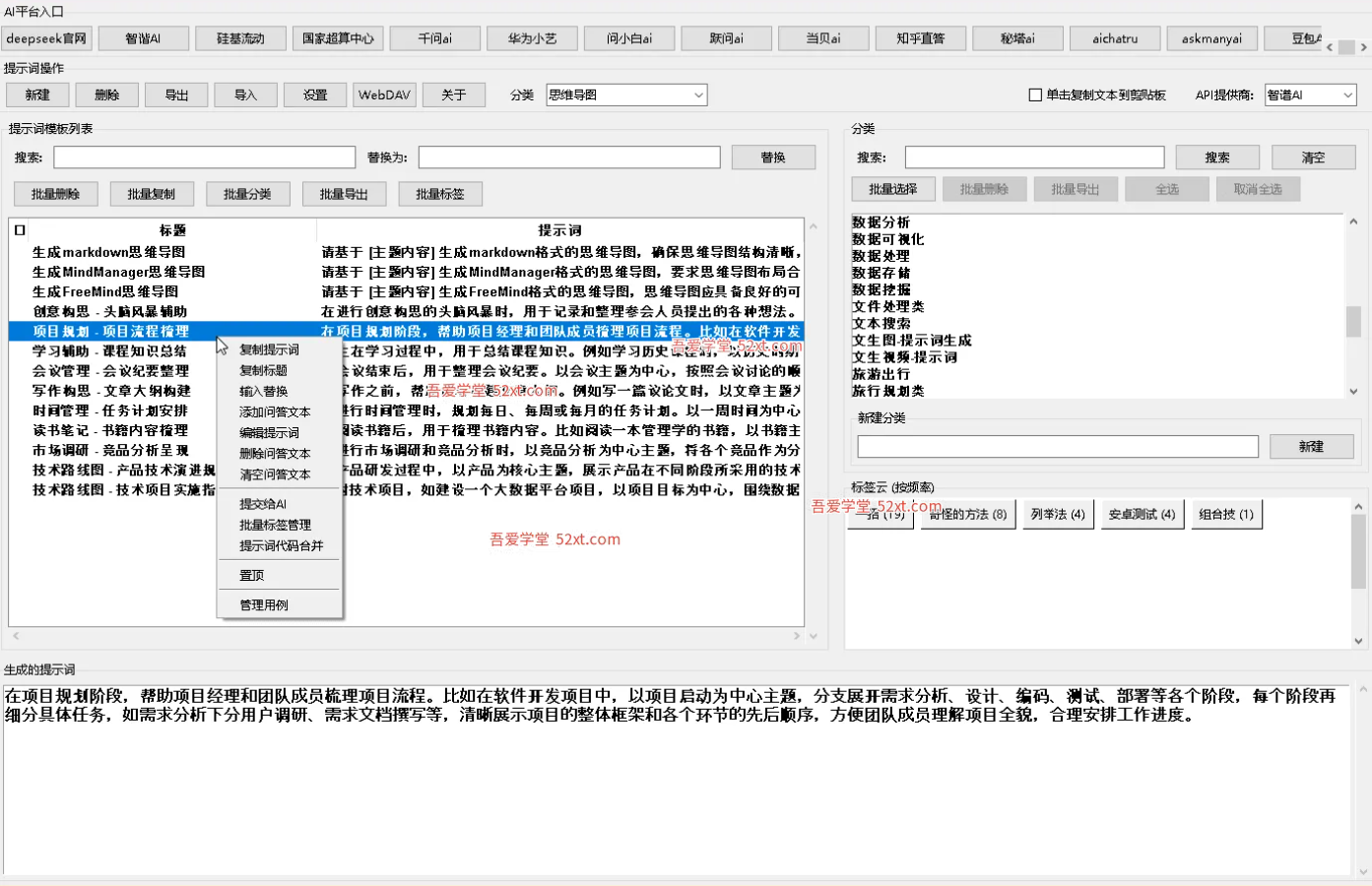Focus the category panel 搜索 field
This screenshot has height=886, width=1372.
point(1034,158)
